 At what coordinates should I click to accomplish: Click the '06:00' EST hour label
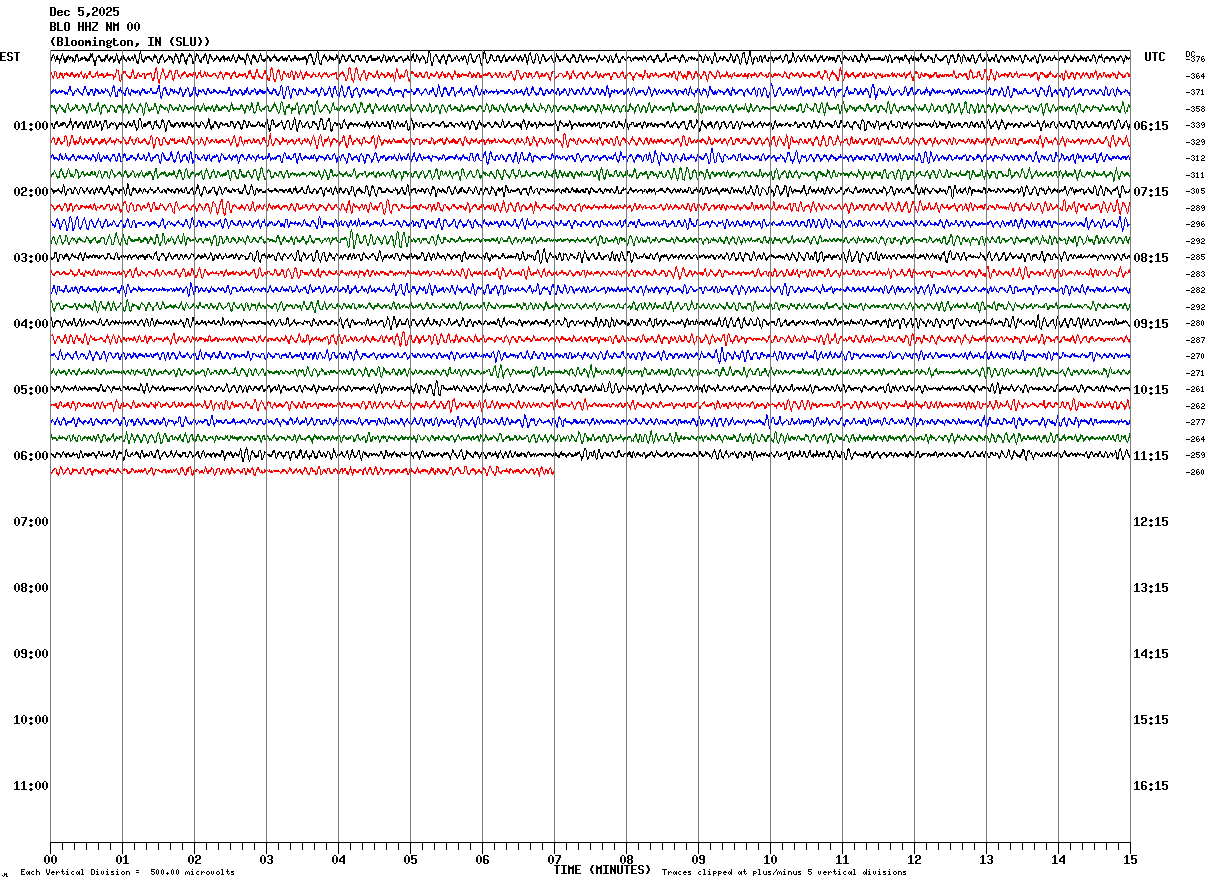(x=31, y=456)
